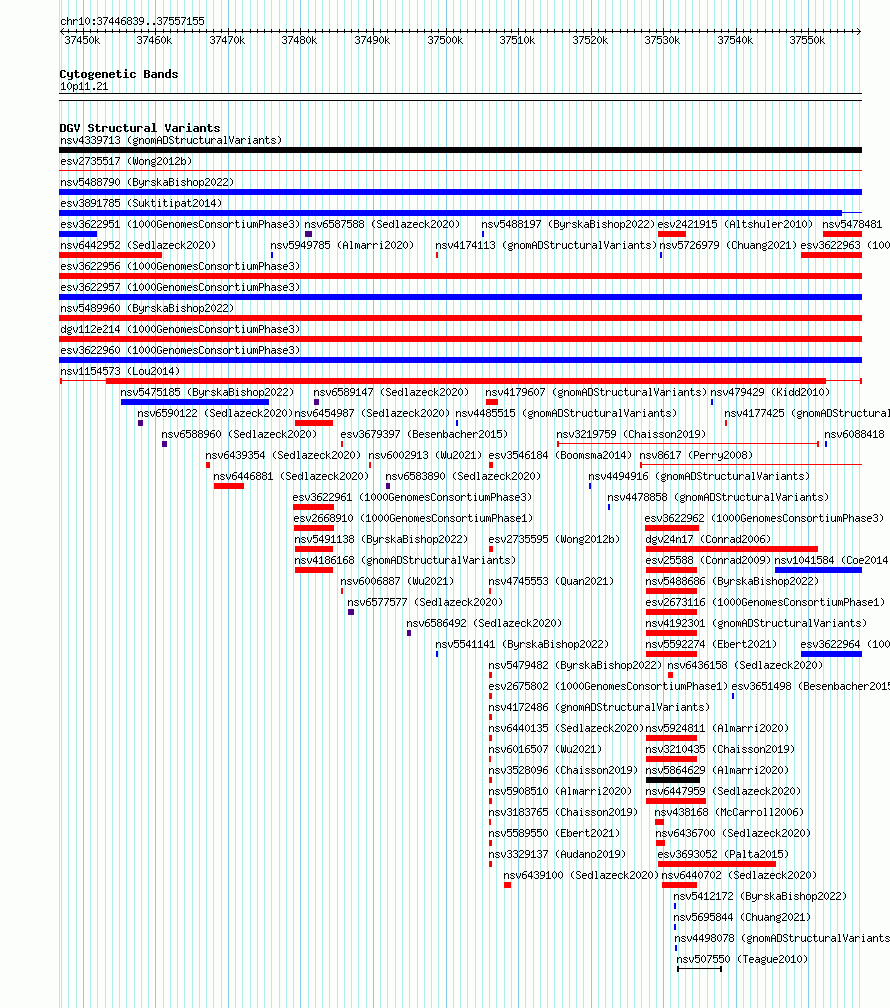Click nsv4485515 gnomADStructuralVariants label
This screenshot has width=890, height=1008.
click(566, 413)
